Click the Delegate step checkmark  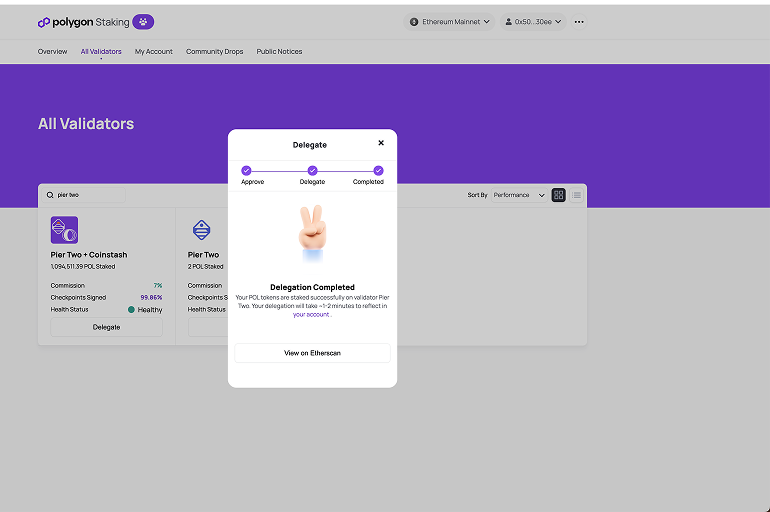[x=312, y=170]
